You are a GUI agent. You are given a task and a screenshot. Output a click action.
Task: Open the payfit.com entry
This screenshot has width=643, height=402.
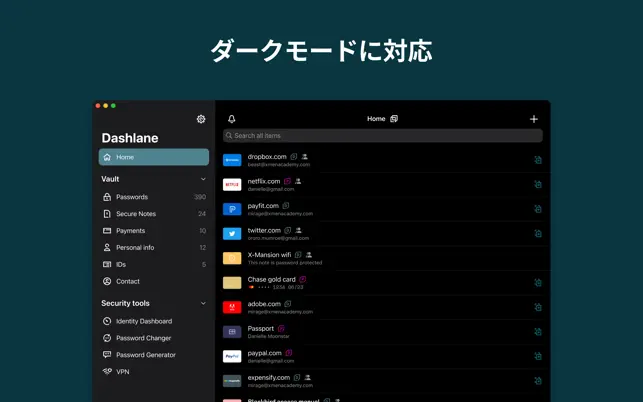tap(383, 209)
